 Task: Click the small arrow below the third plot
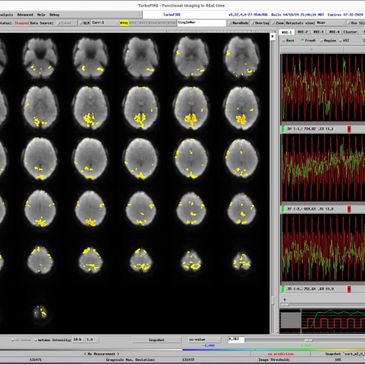[285, 299]
